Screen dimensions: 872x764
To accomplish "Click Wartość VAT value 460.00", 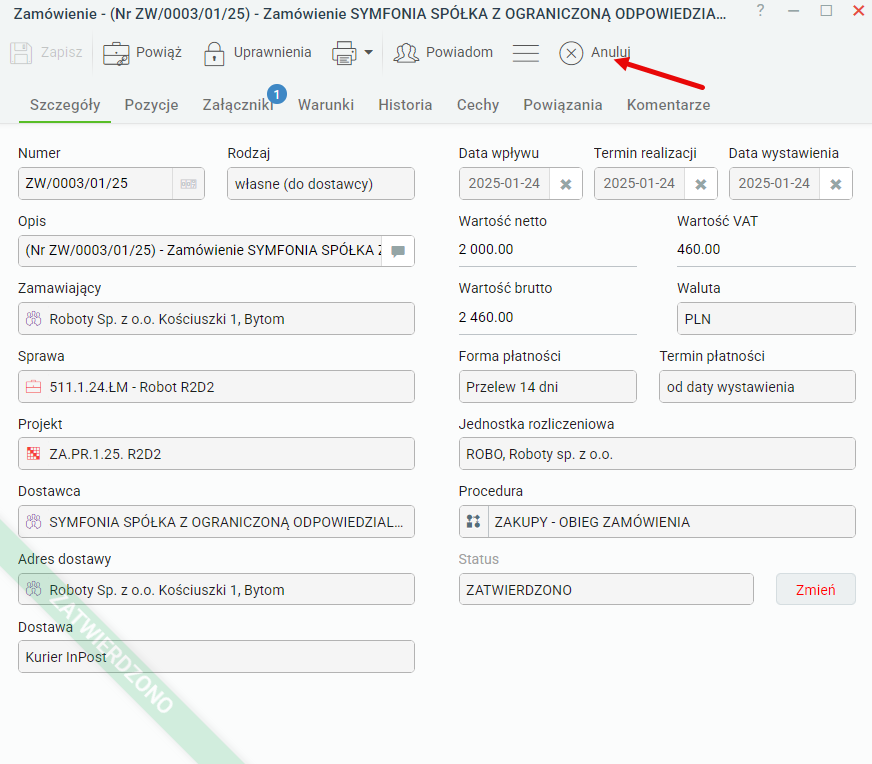I will 698,250.
